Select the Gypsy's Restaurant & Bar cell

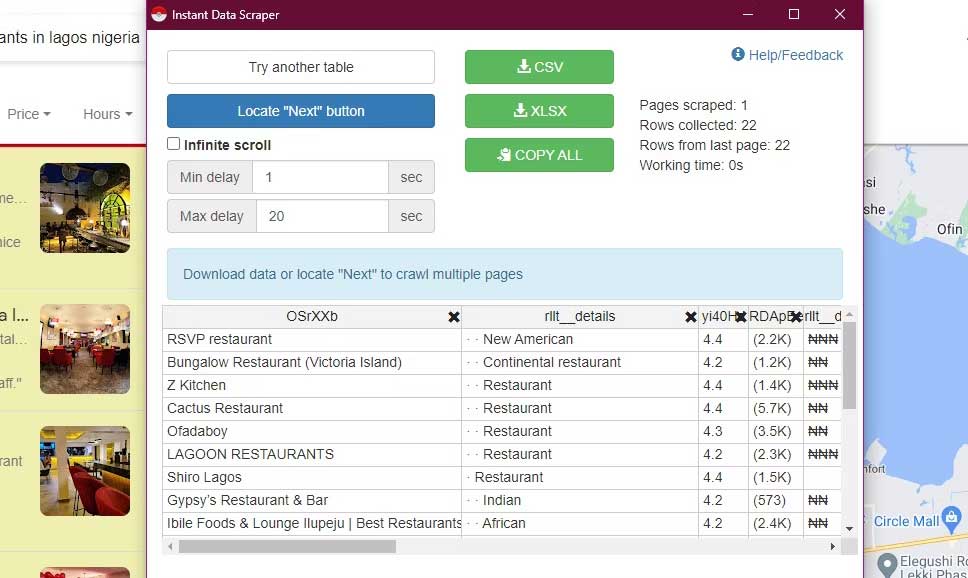click(312, 500)
